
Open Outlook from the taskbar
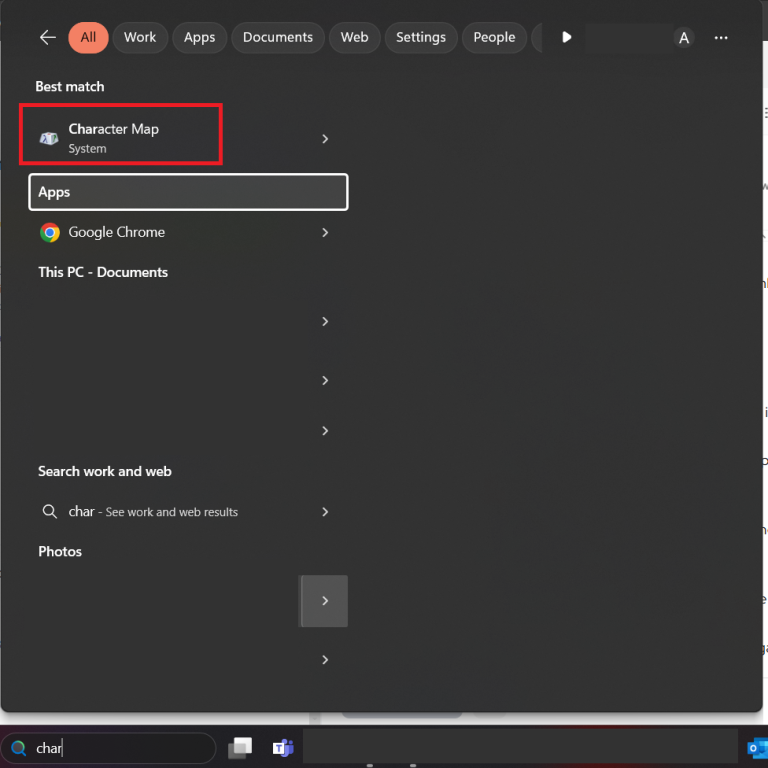[757, 747]
